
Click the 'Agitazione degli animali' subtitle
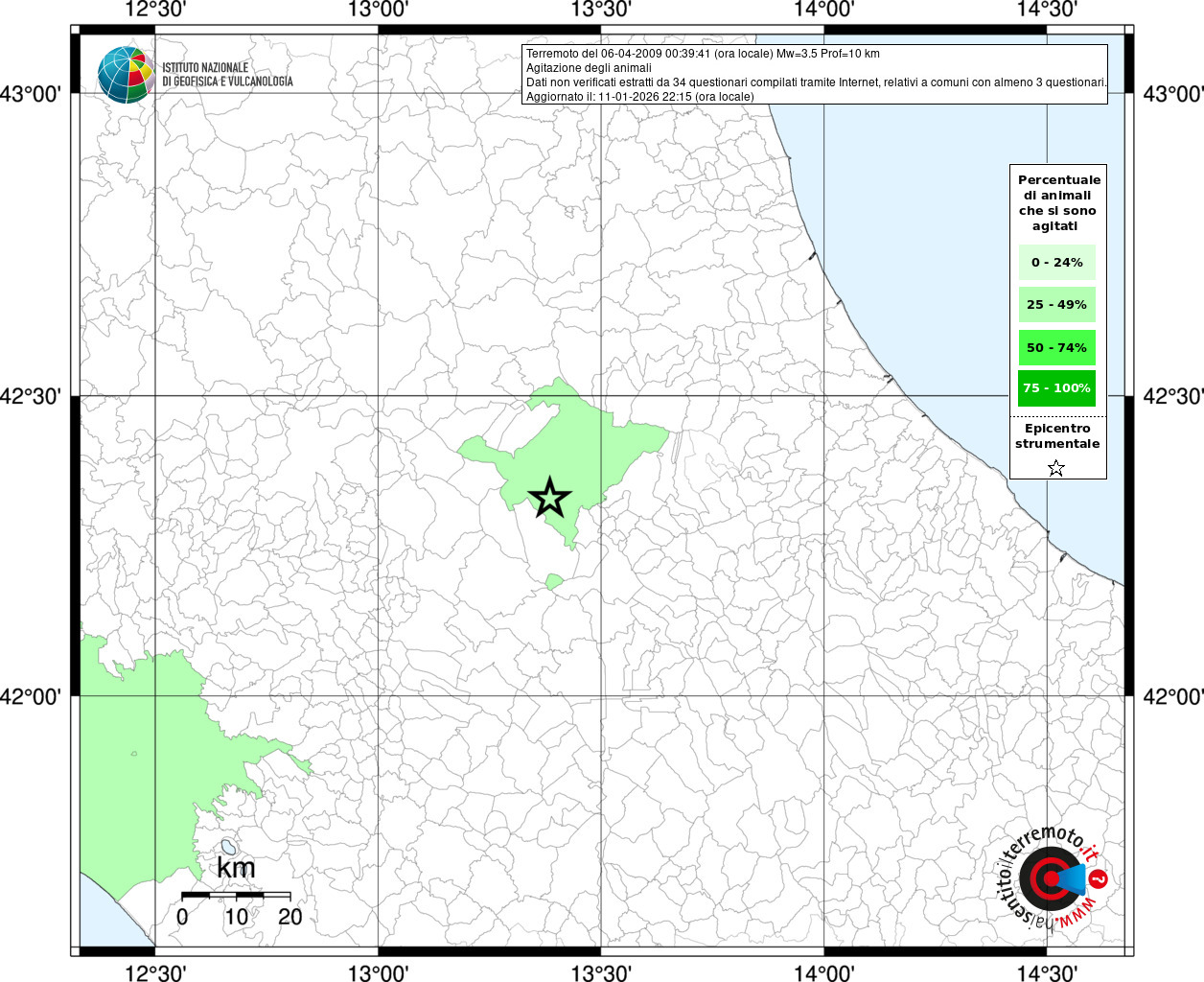tap(589, 68)
